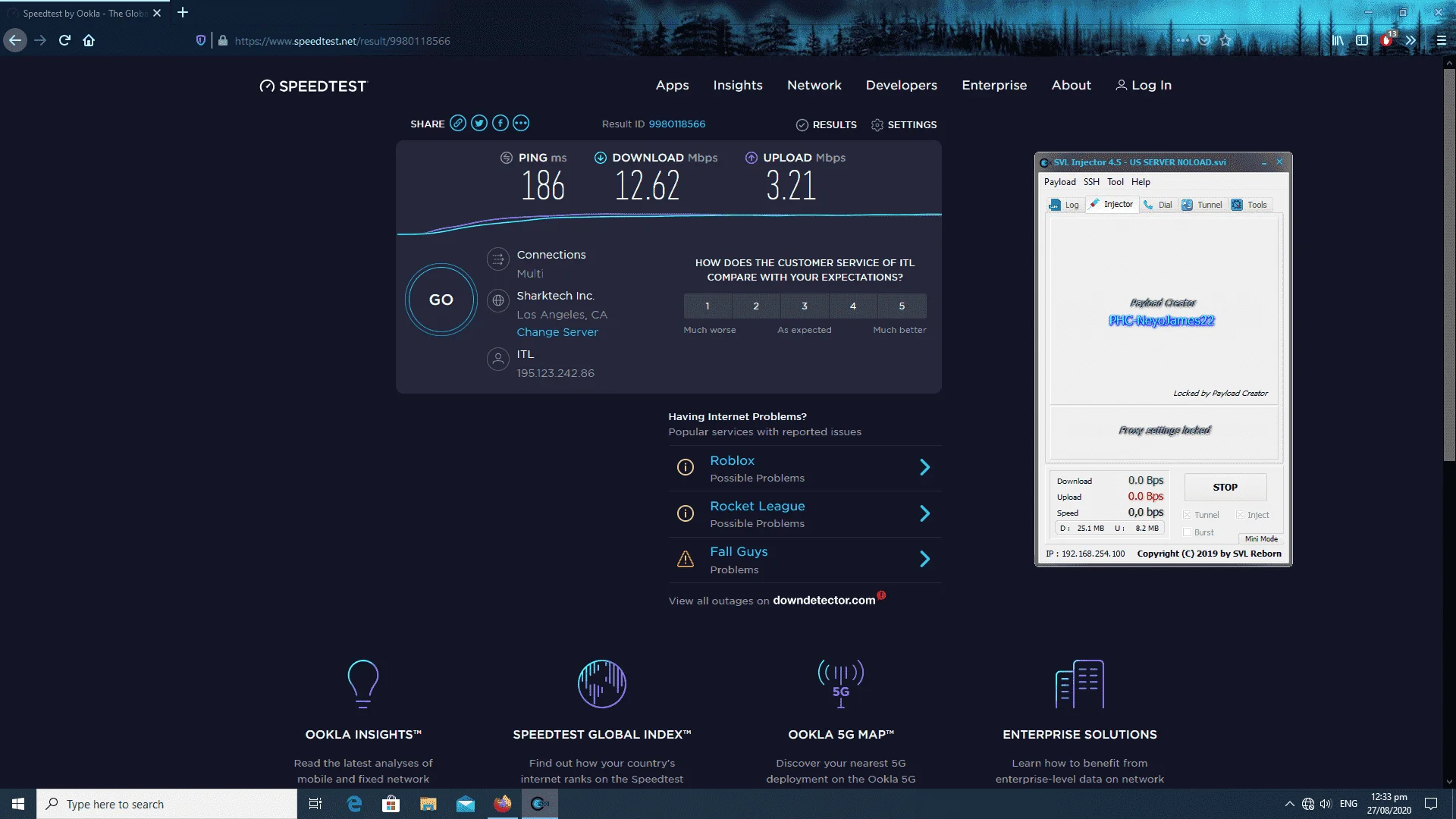This screenshot has width=1456, height=819.
Task: Click the page vertical scrollbar
Action: tap(1449, 265)
